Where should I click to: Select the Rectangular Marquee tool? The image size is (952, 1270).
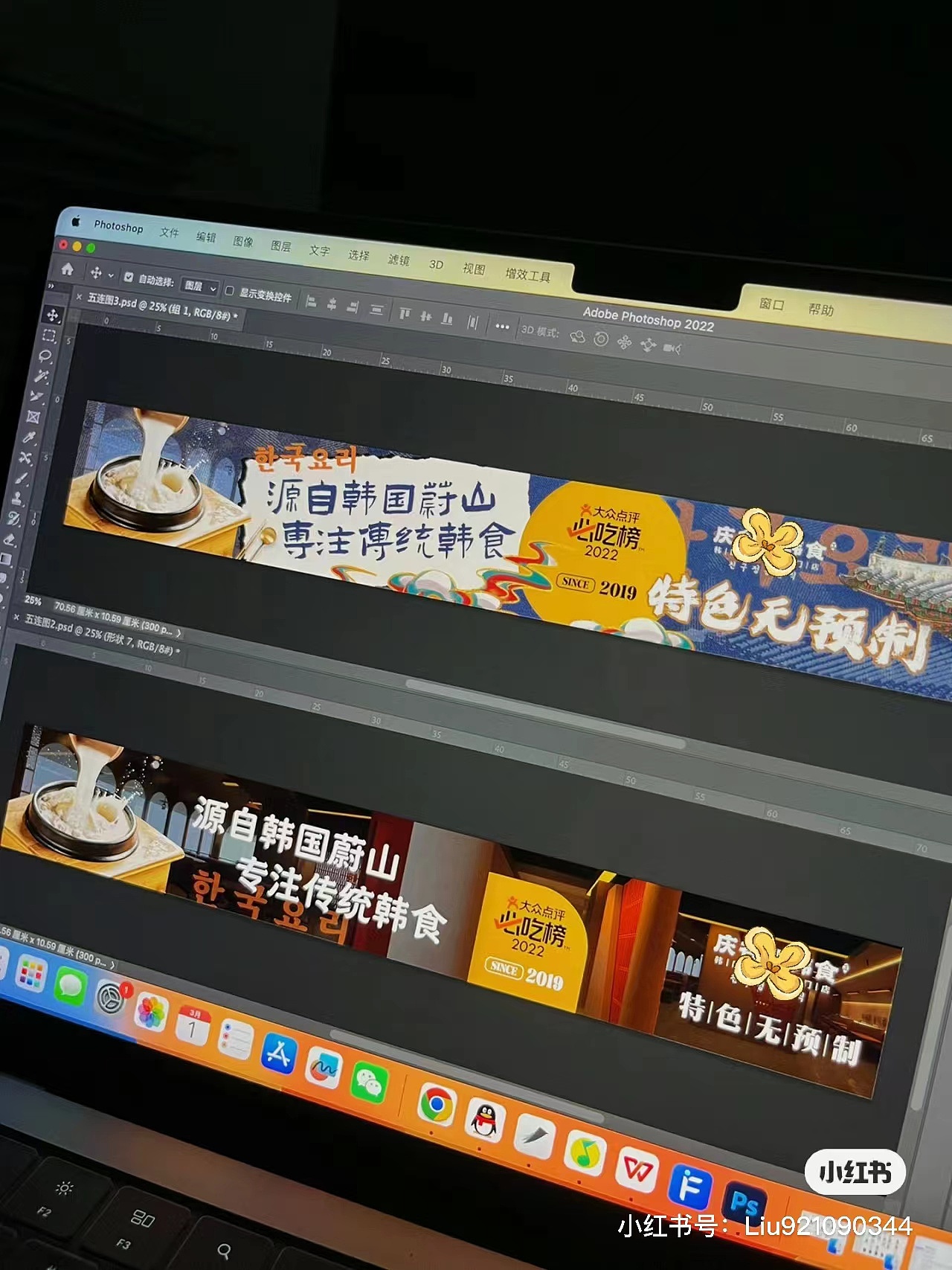(49, 336)
